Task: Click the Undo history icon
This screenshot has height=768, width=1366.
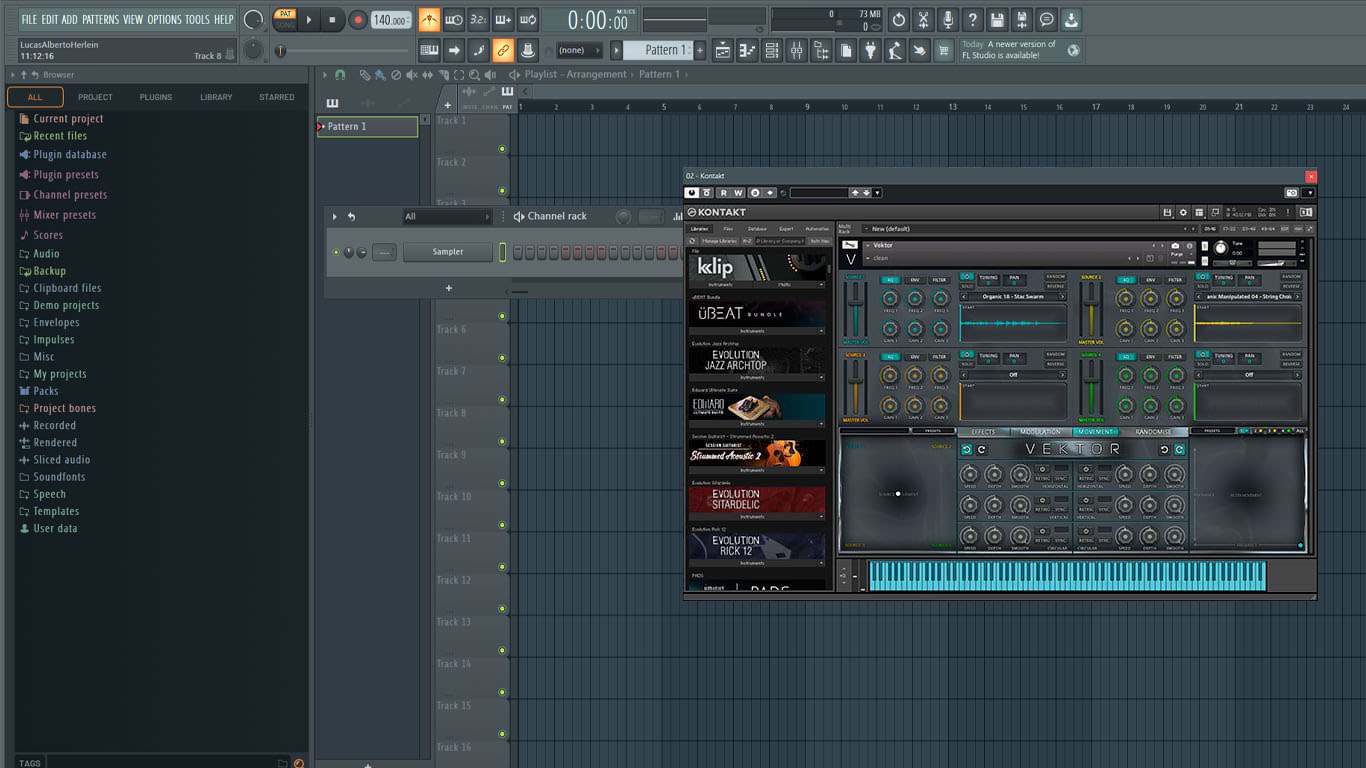Action: click(898, 19)
